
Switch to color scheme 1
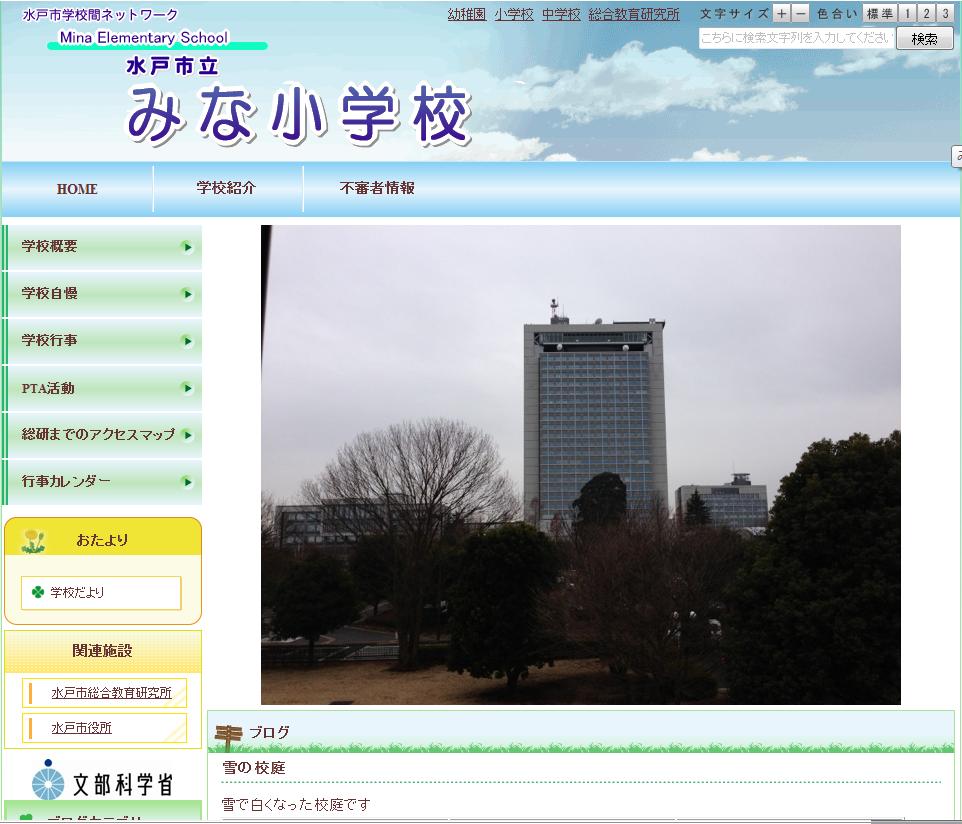coord(907,13)
